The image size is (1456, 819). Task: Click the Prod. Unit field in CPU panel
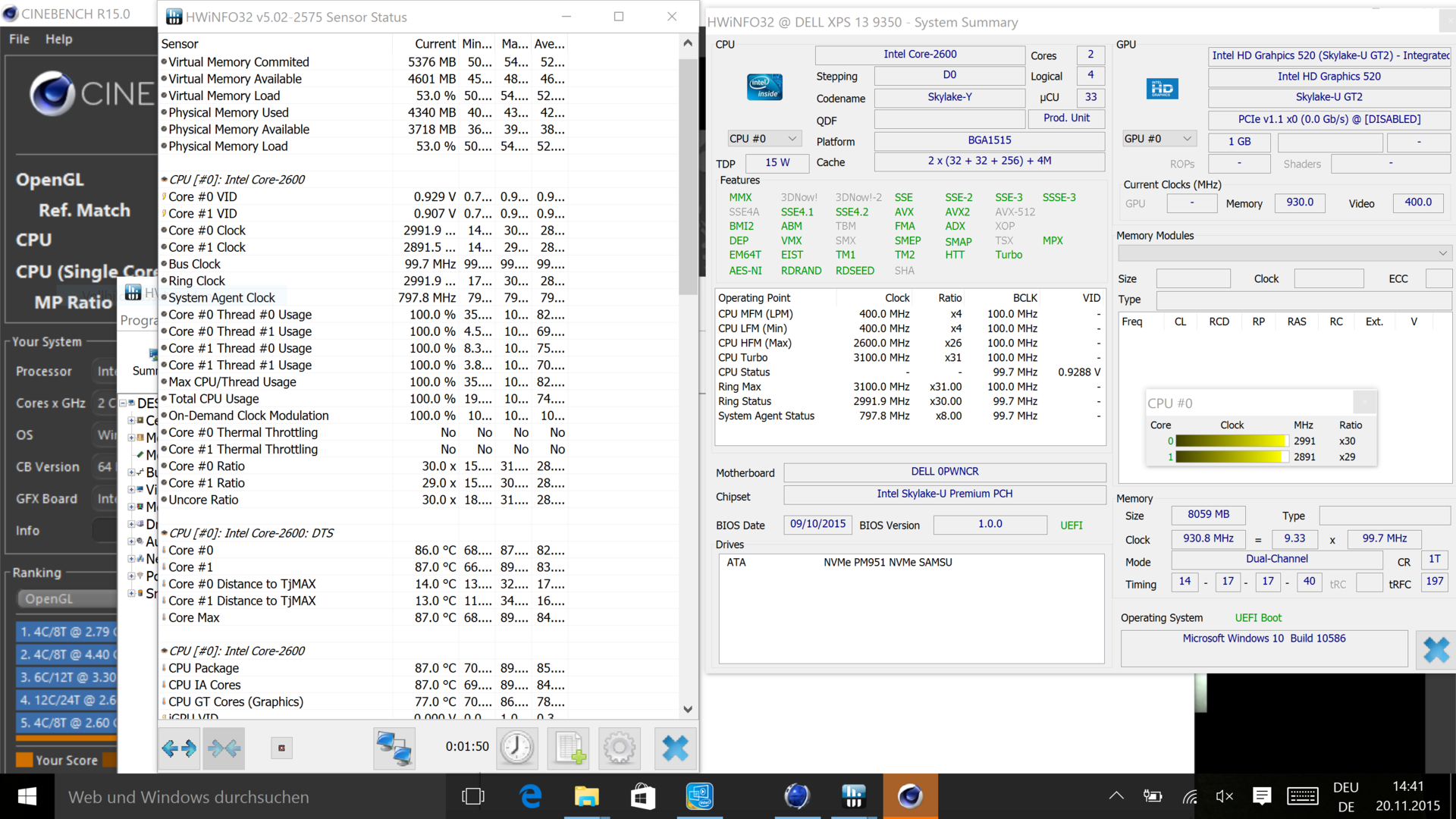[1066, 118]
